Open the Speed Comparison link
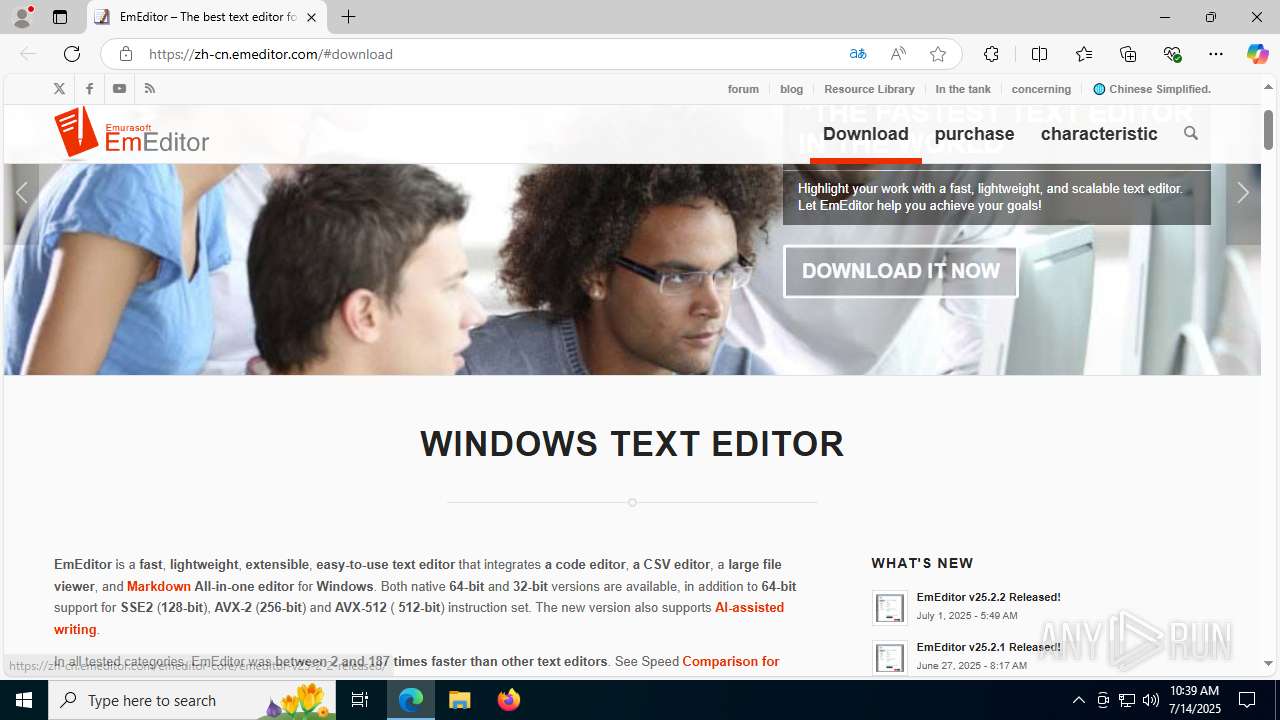The height and width of the screenshot is (720, 1280). 730,661
